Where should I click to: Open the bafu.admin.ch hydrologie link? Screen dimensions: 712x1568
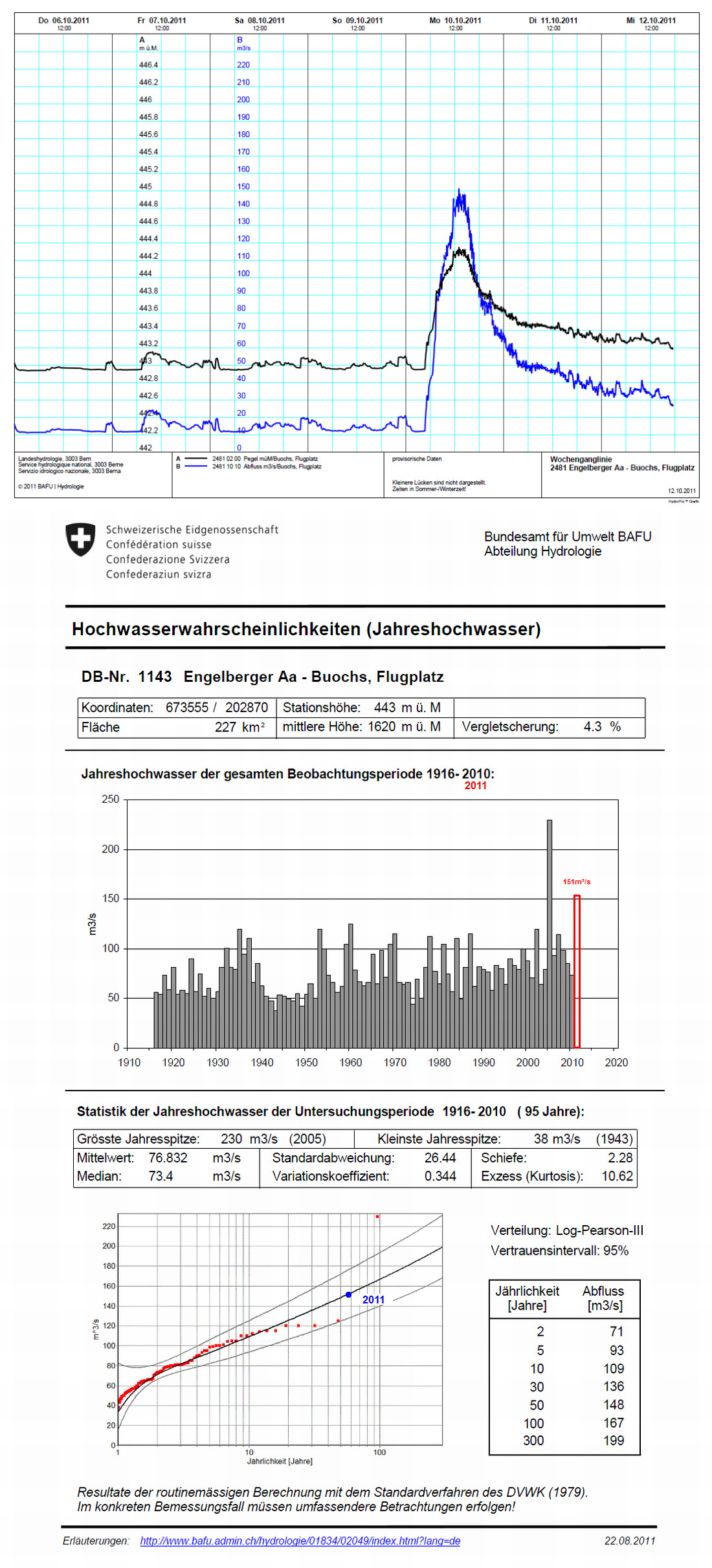click(x=300, y=1541)
